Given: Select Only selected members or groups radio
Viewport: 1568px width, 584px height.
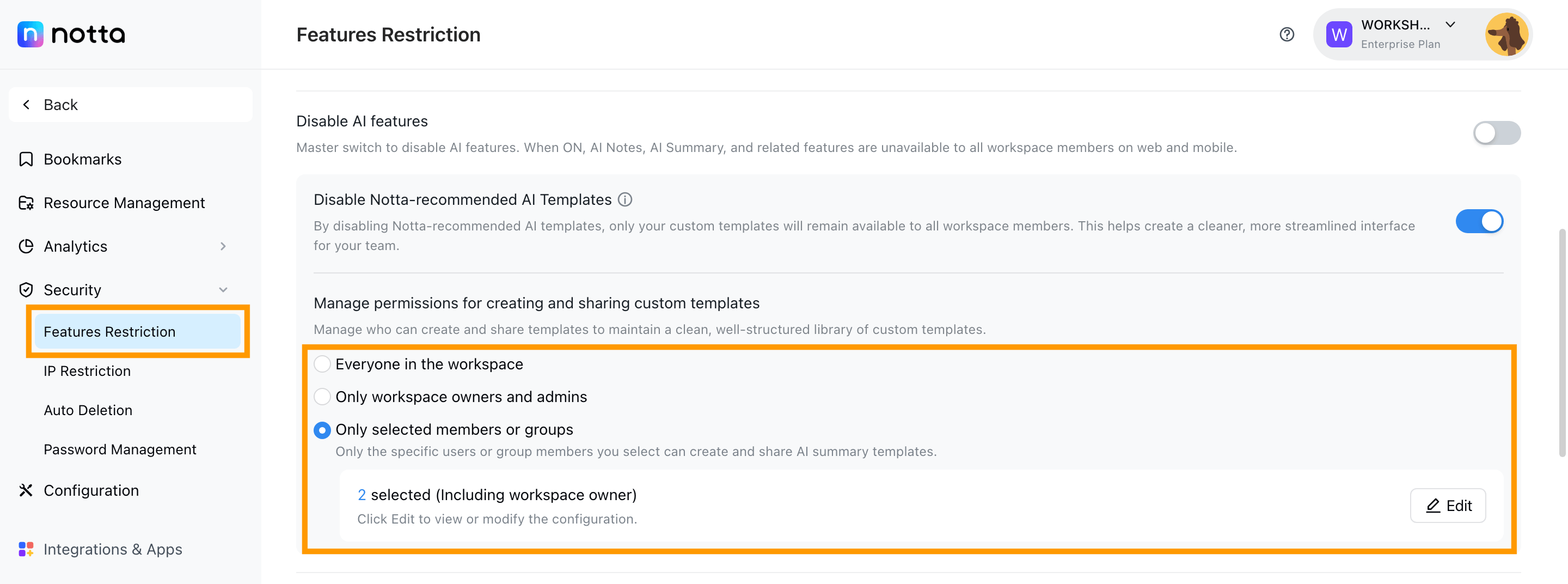Looking at the screenshot, I should pyautogui.click(x=322, y=430).
